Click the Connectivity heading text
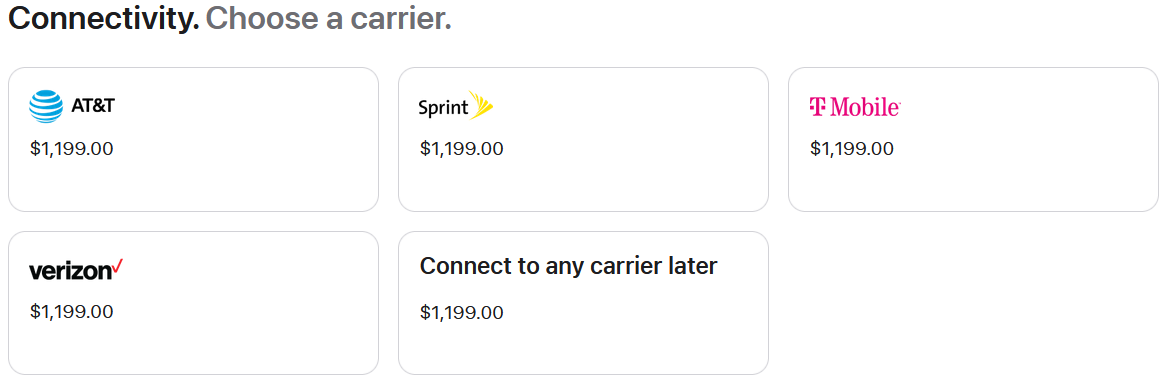The width and height of the screenshot is (1171, 387). (104, 19)
